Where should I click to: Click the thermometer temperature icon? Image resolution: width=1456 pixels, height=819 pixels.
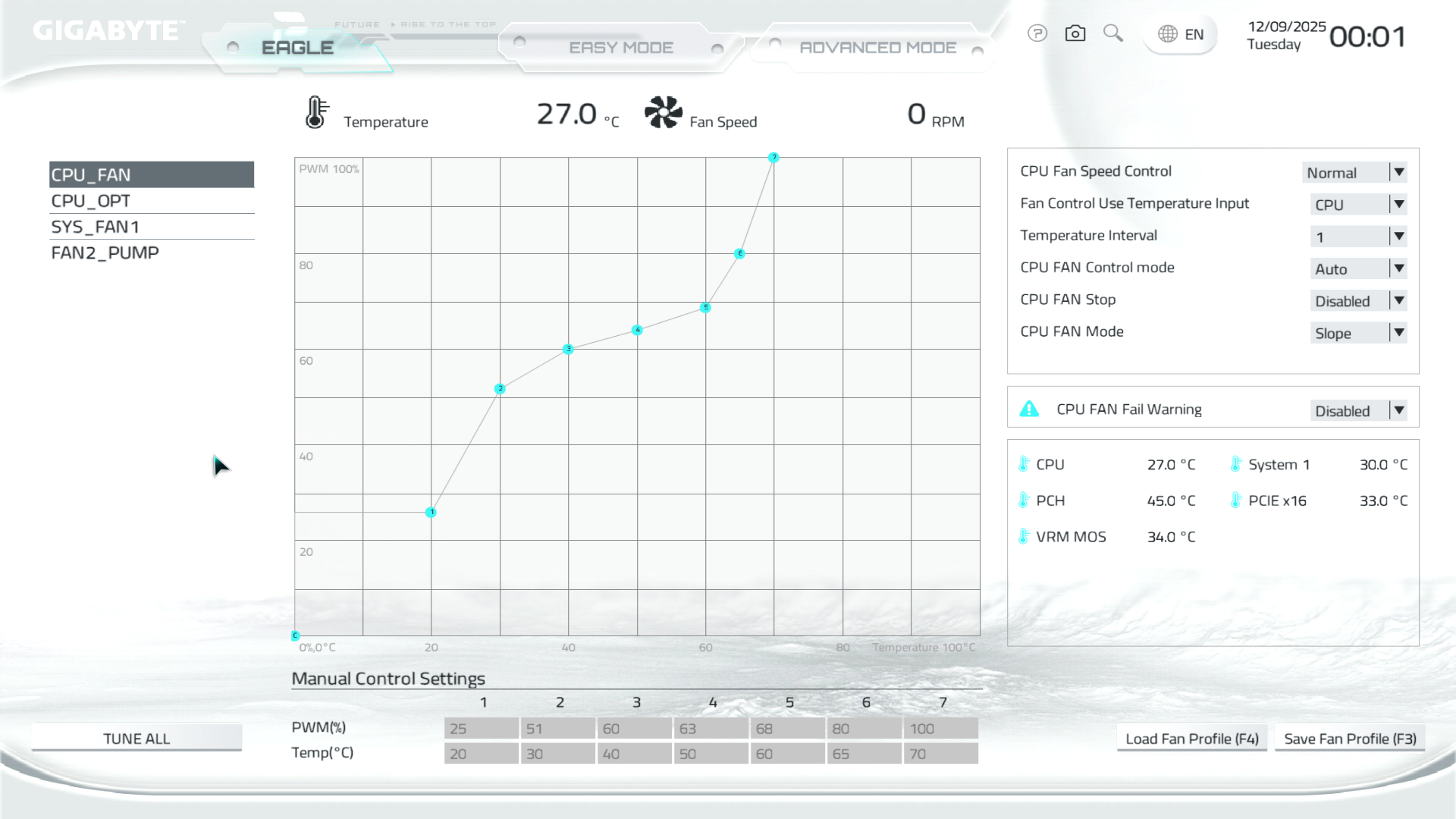coord(316,113)
